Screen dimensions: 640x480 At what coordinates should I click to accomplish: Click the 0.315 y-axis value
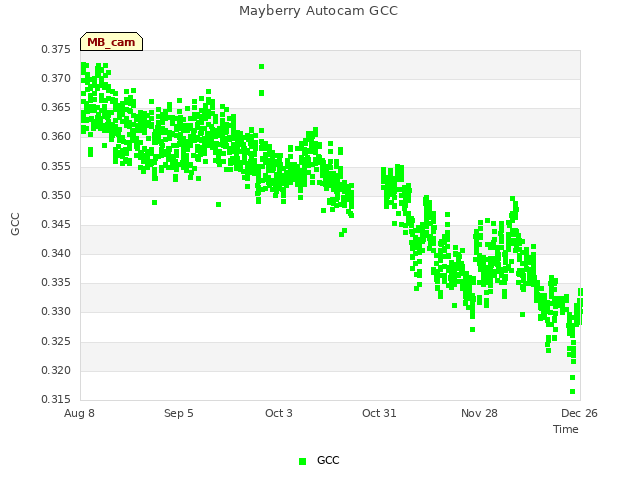pyautogui.click(x=56, y=399)
